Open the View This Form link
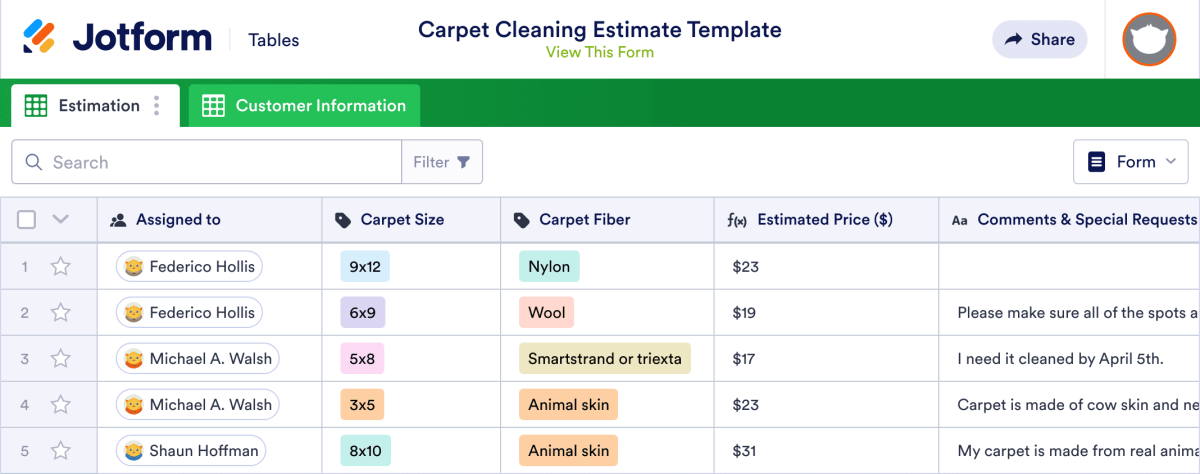Screen dimensions: 1200x474 (600, 52)
